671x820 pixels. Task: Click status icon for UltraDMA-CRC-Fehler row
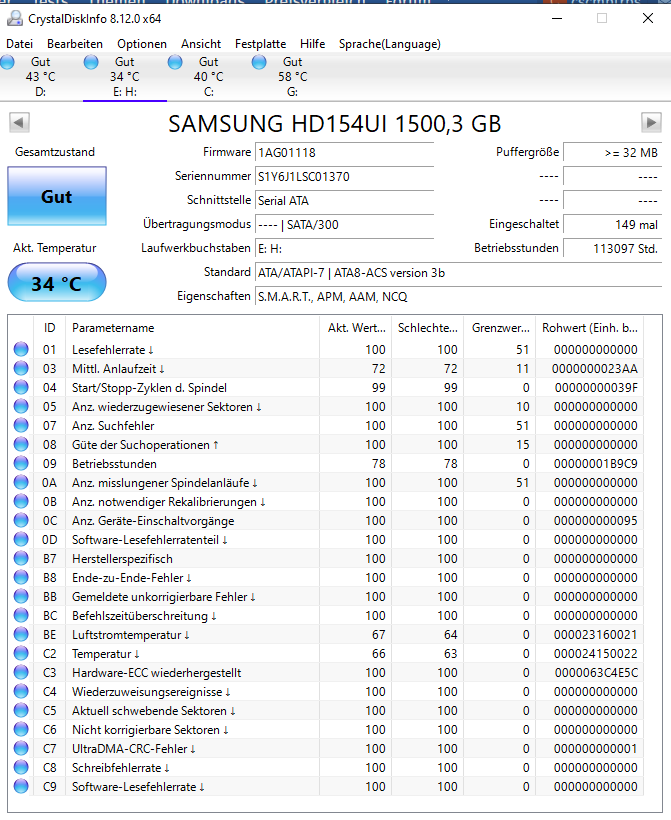pos(21,748)
